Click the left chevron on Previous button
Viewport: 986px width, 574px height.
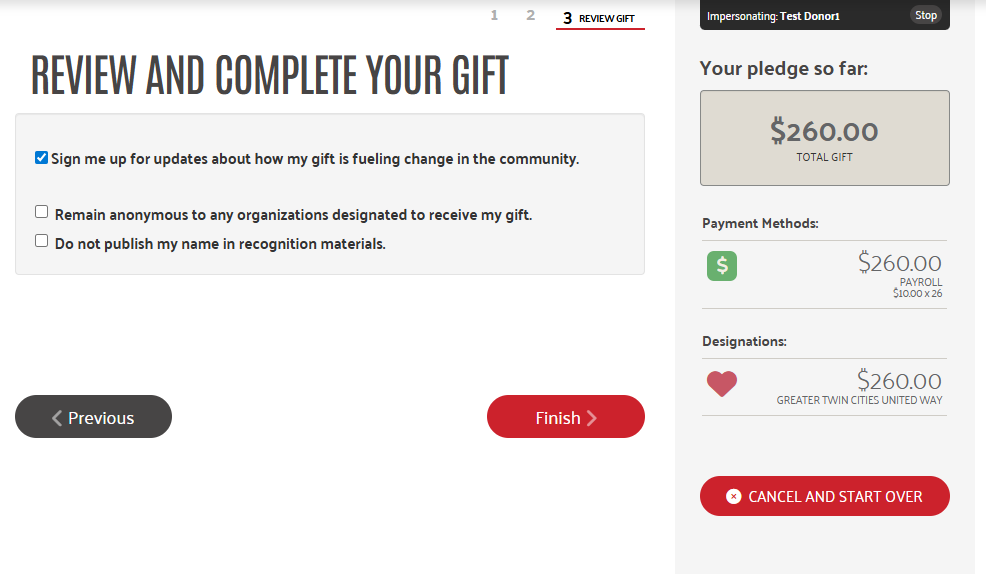pos(57,418)
